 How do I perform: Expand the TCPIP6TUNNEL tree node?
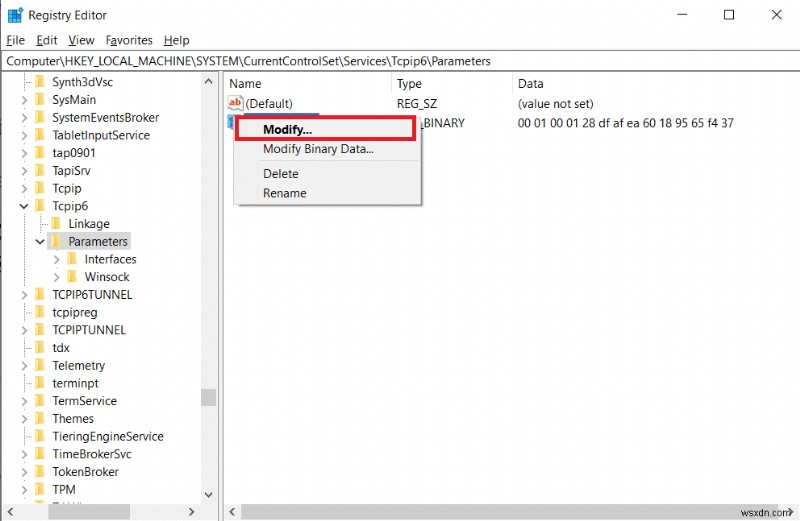coord(24,295)
